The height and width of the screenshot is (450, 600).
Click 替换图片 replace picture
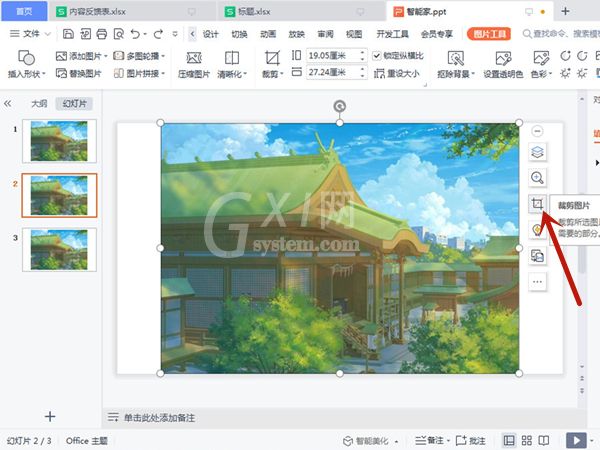[78, 73]
